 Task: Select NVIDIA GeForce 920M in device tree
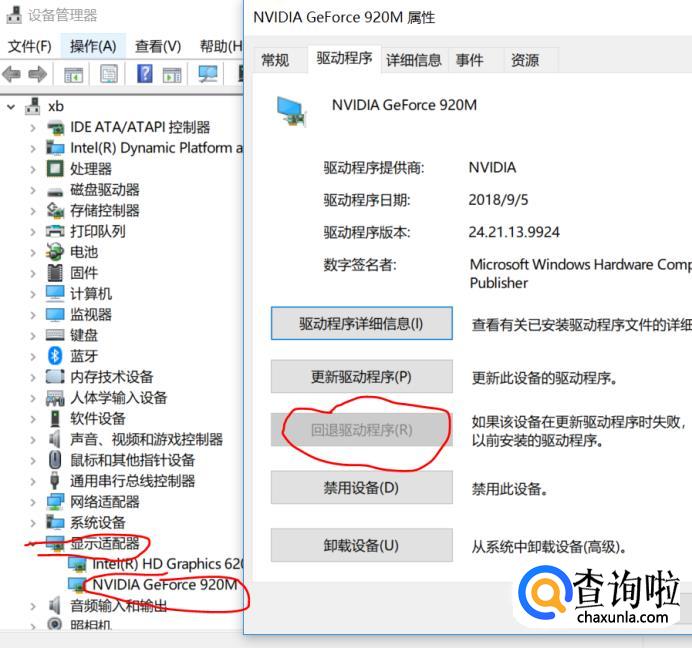tap(165, 585)
